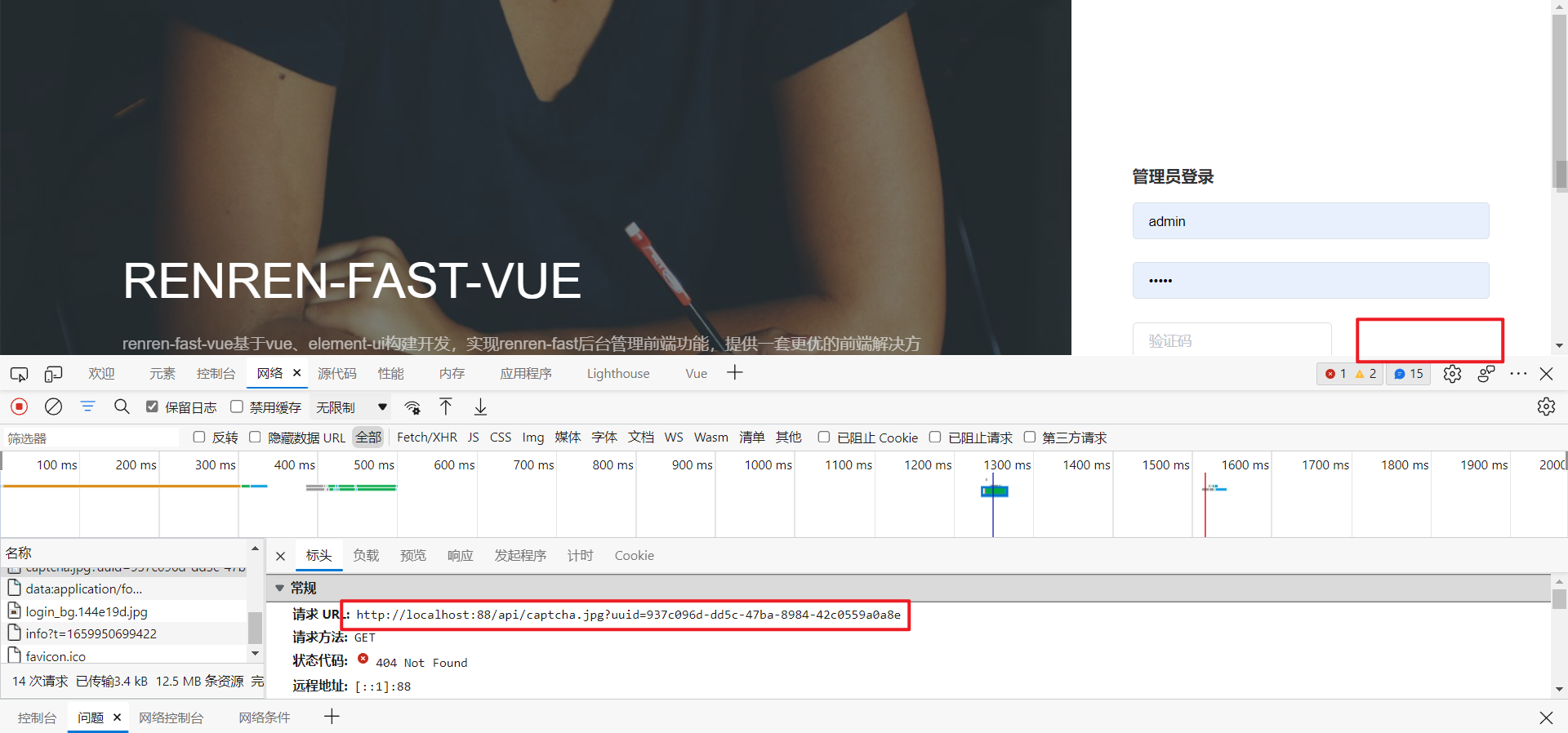Screen dimensions: 1568x733
Task: Show the 计时 request tab
Action: tap(580, 556)
